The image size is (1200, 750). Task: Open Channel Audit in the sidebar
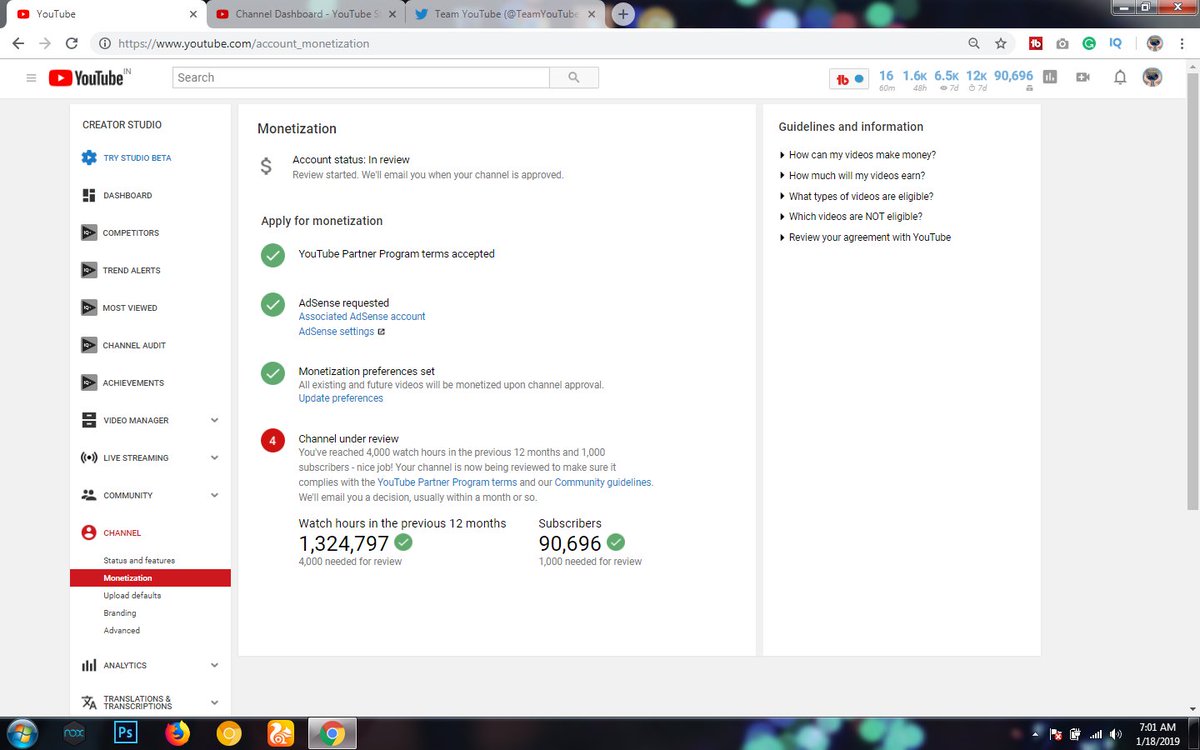pos(134,345)
